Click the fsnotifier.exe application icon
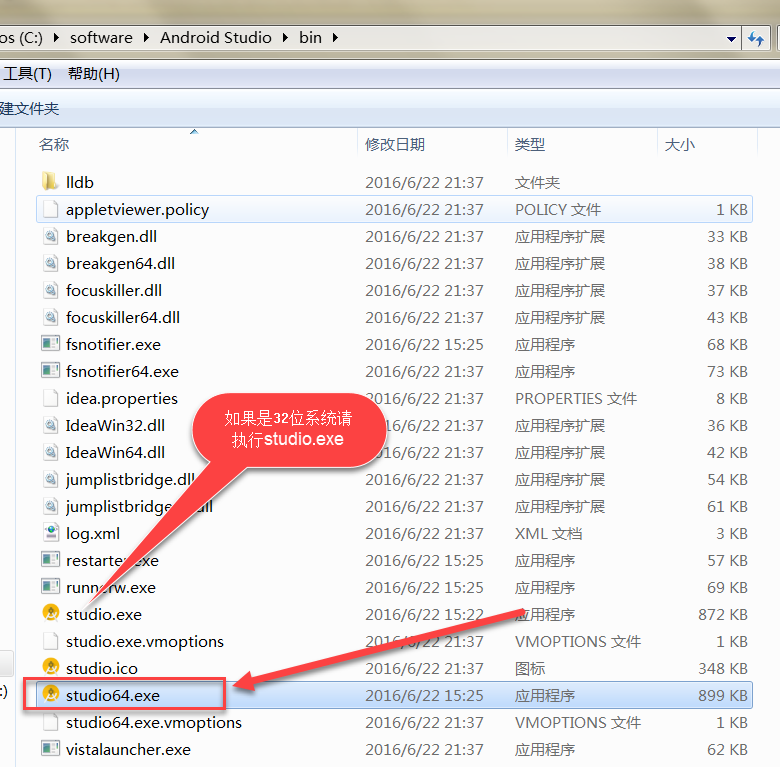 50,344
